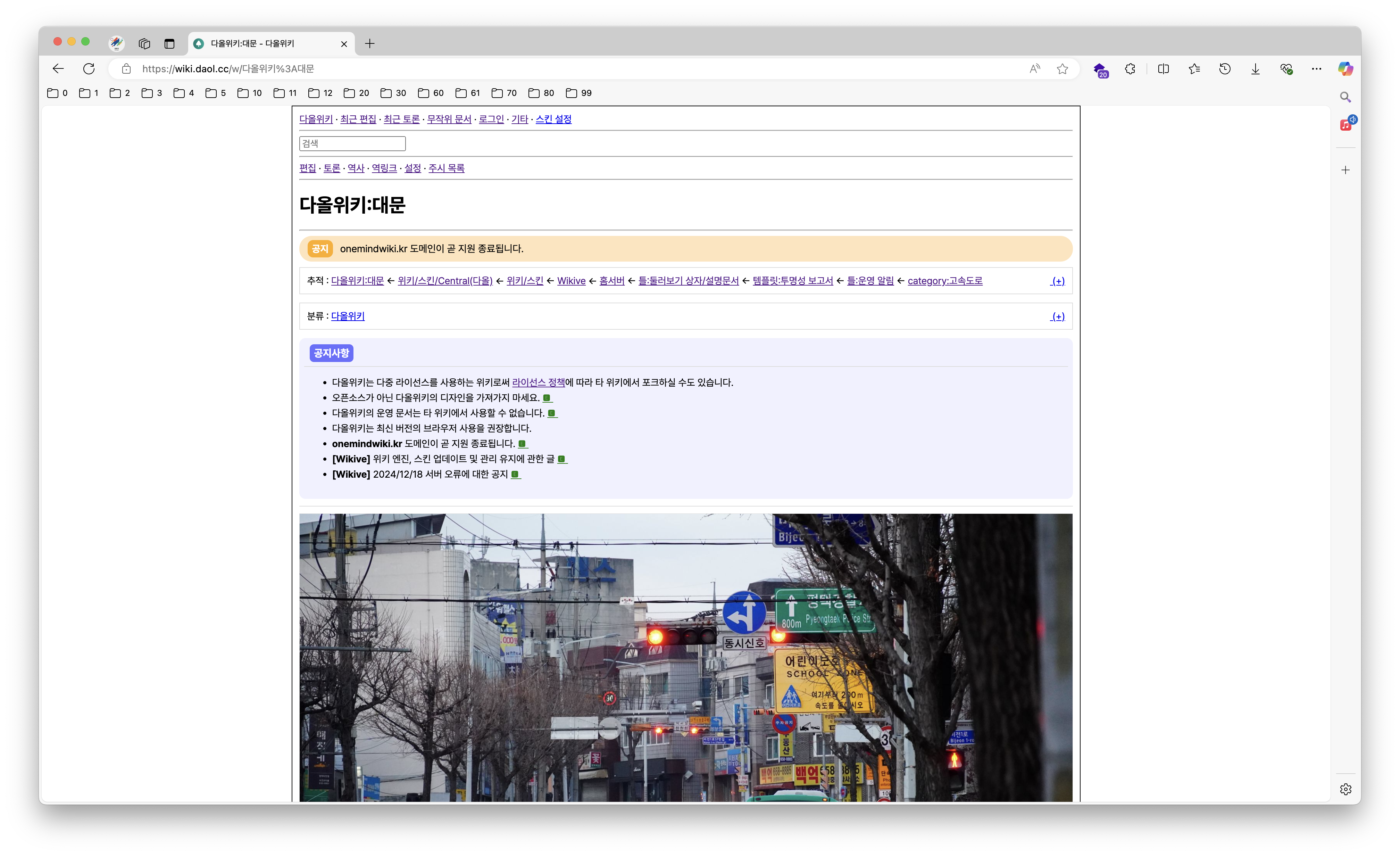Image resolution: width=1400 pixels, height=856 pixels.
Task: Open the 주시 목록 link
Action: click(x=446, y=168)
